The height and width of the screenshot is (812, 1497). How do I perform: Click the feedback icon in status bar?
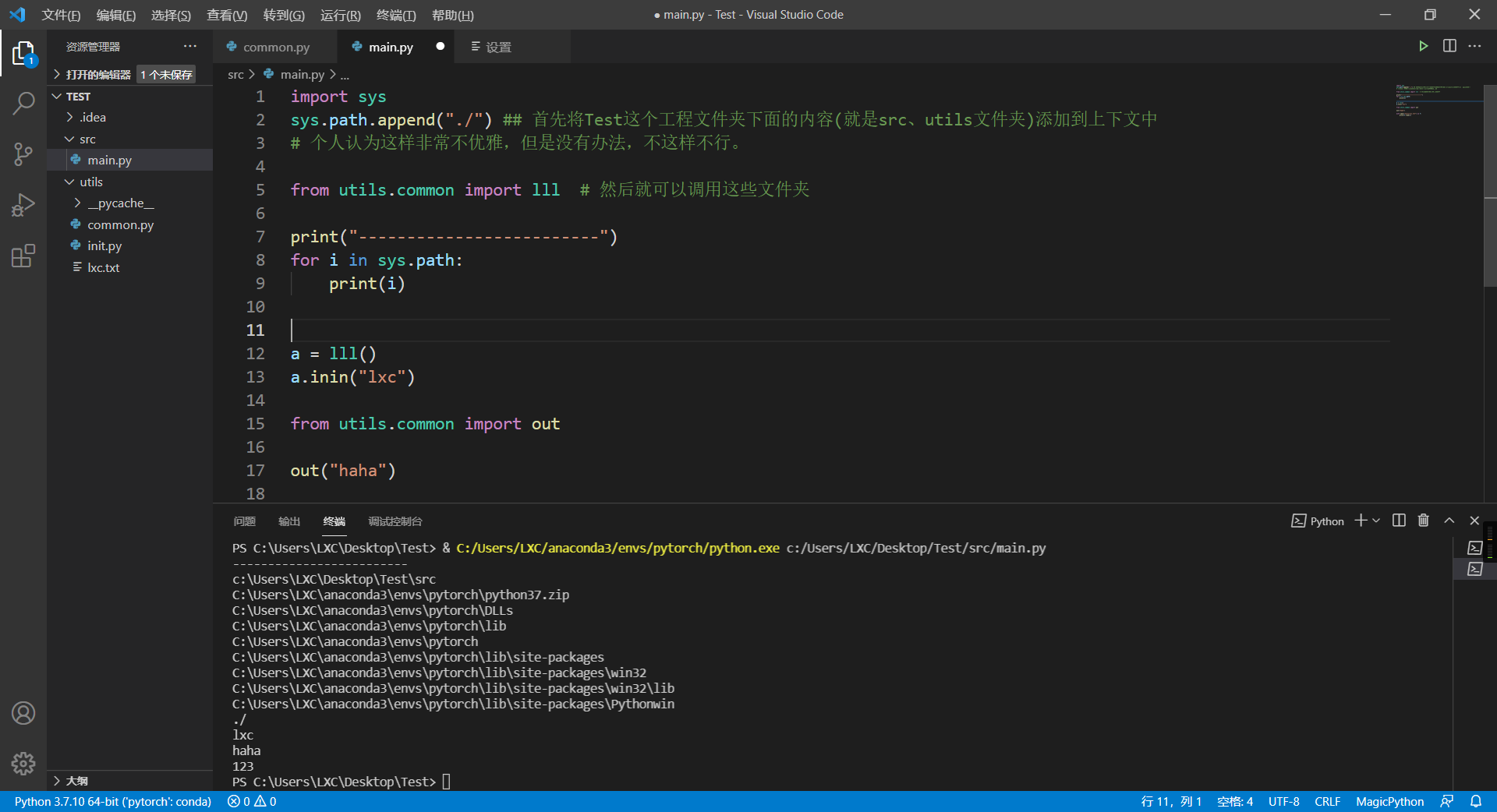tap(1447, 801)
